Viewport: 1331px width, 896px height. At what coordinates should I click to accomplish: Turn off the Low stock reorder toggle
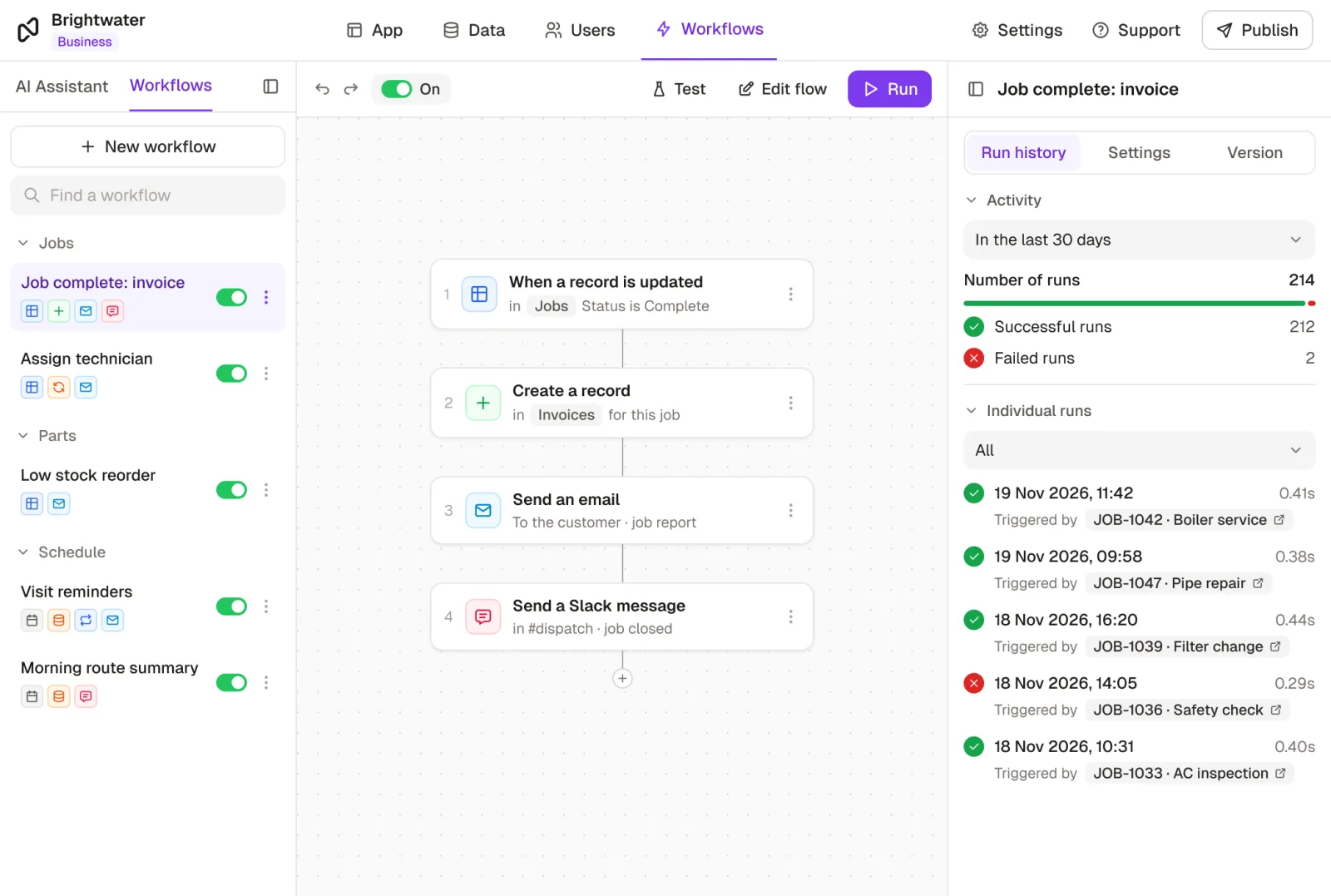[x=231, y=490]
